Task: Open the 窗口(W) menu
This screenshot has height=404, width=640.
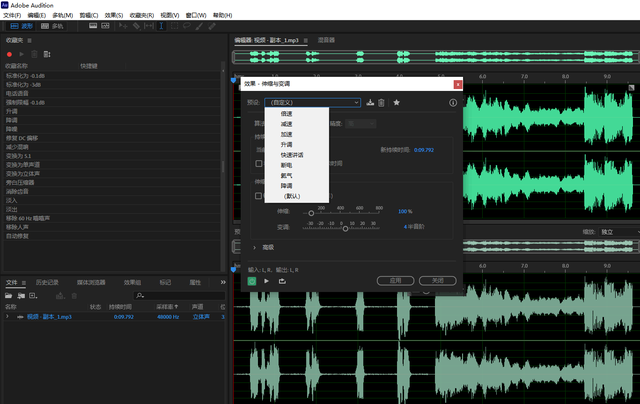Action: 196,16
